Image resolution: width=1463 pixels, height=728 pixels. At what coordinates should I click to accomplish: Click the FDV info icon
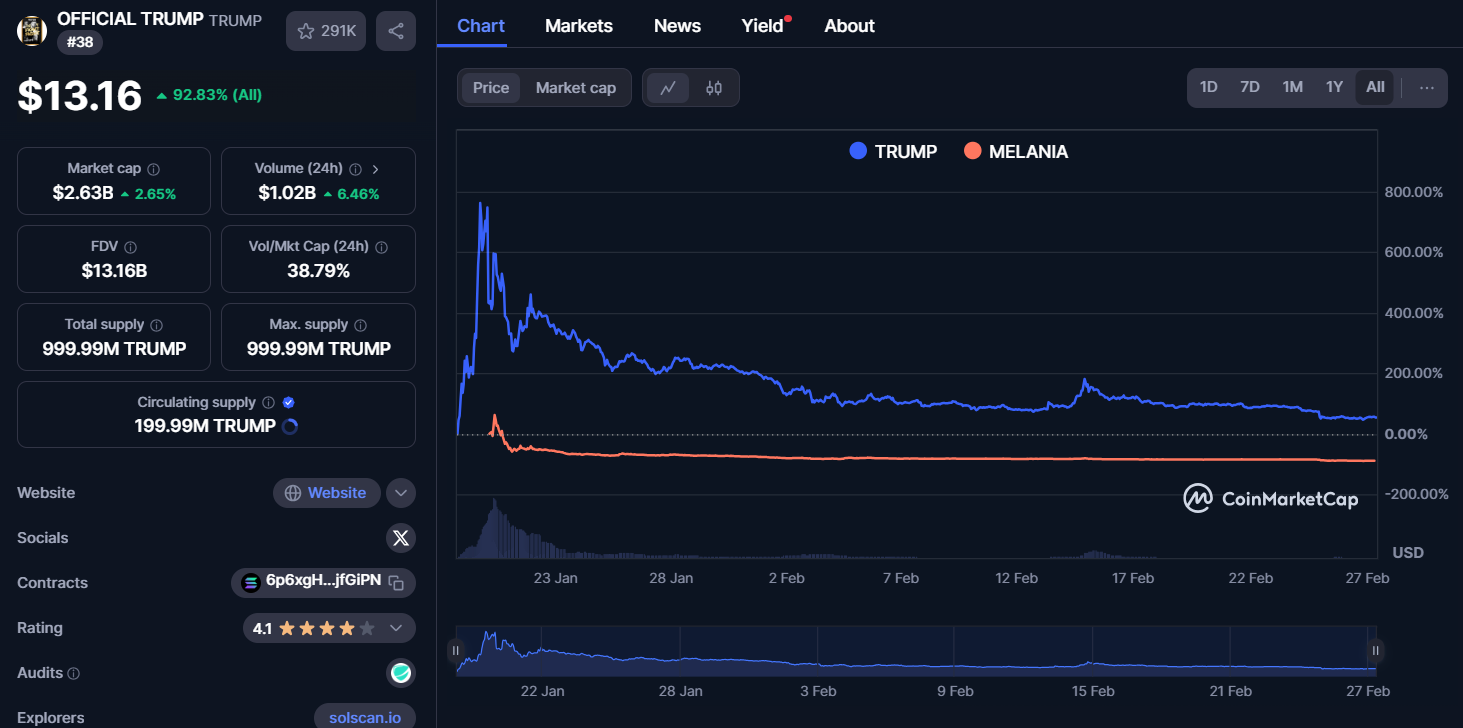[131, 247]
